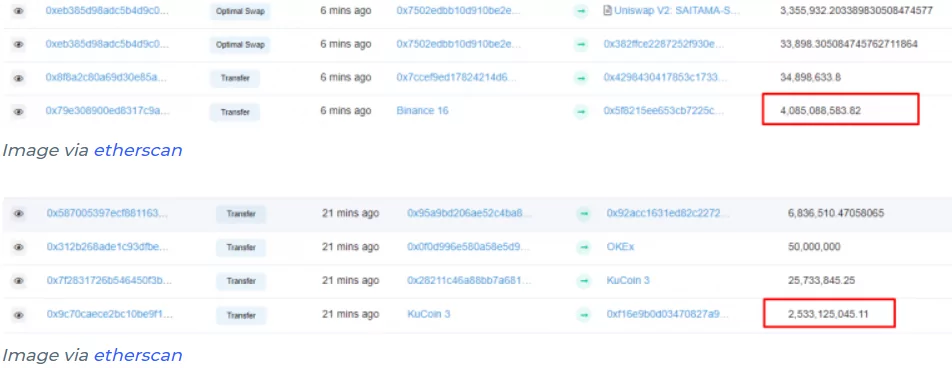Open the 0x5f8215ee653cb7225c recipient address
Viewport: 952px width, 368px height.
pos(664,111)
